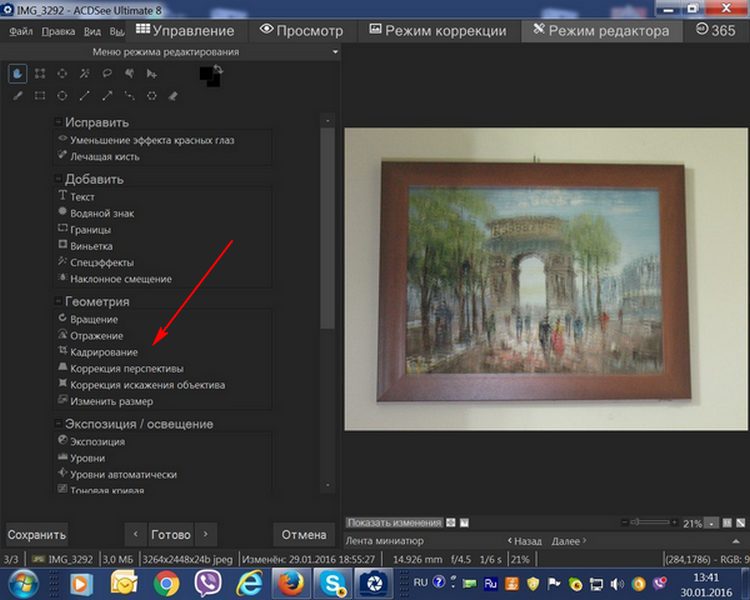
Task: Open Firefox from the taskbar
Action: (x=291, y=583)
